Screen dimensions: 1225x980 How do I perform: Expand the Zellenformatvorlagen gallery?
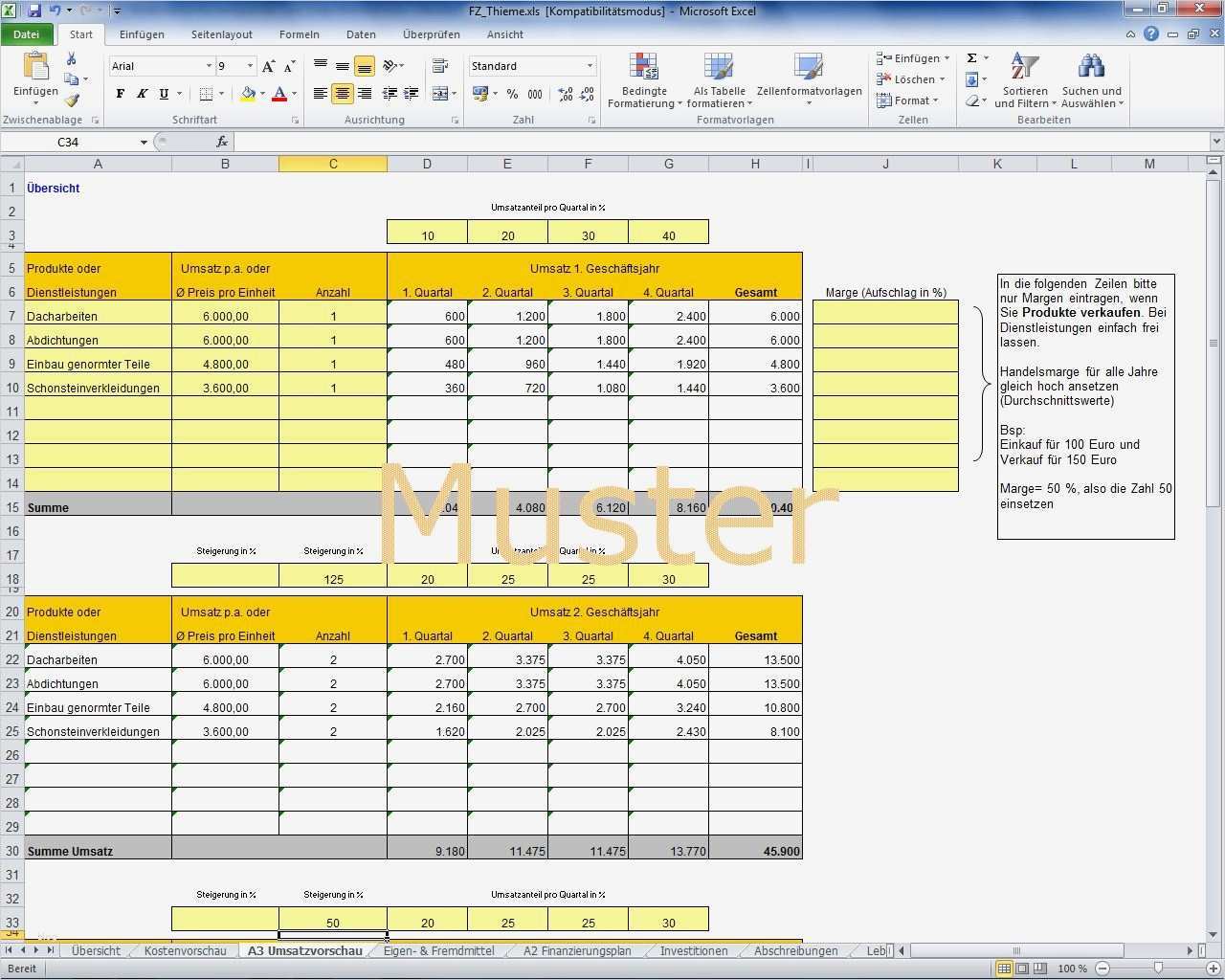tap(809, 80)
